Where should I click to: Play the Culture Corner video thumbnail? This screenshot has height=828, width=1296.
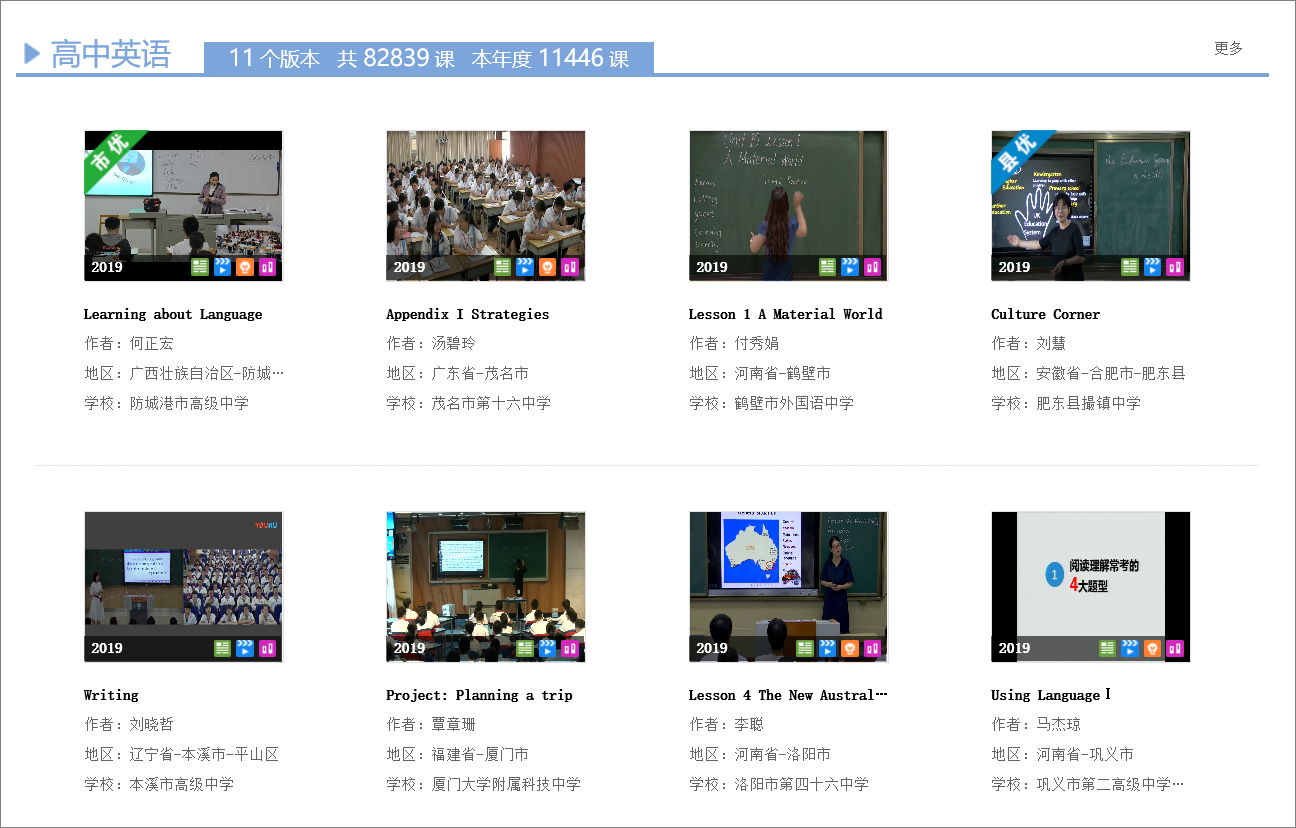(1091, 206)
